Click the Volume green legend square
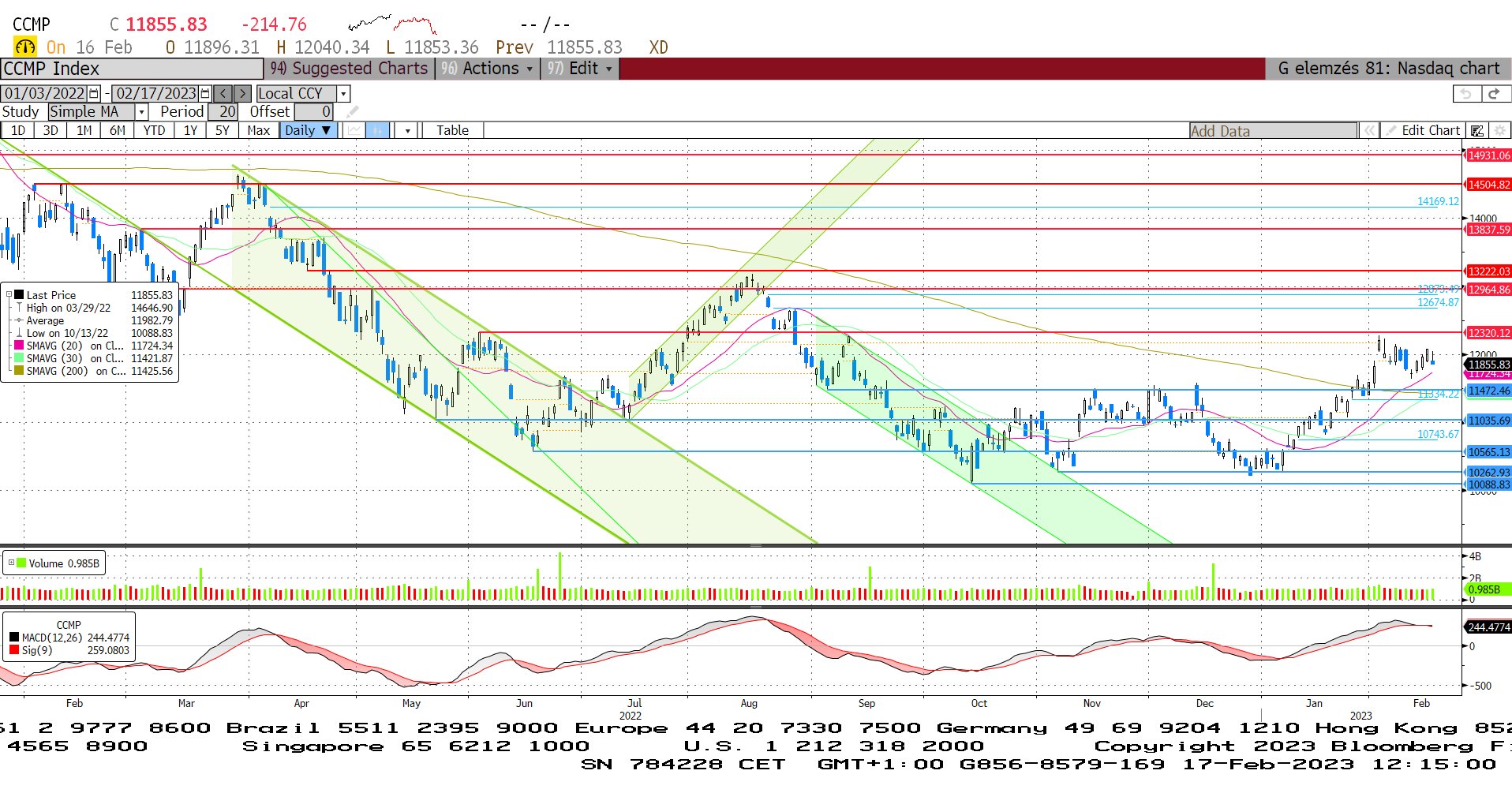The image size is (1512, 808). (22, 563)
